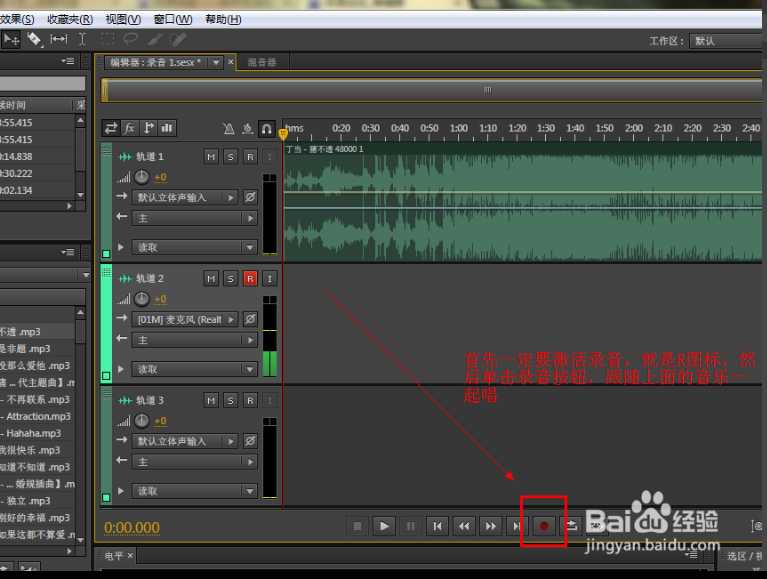The width and height of the screenshot is (767, 579).
Task: Click the Pause button in transport
Action: [x=410, y=526]
